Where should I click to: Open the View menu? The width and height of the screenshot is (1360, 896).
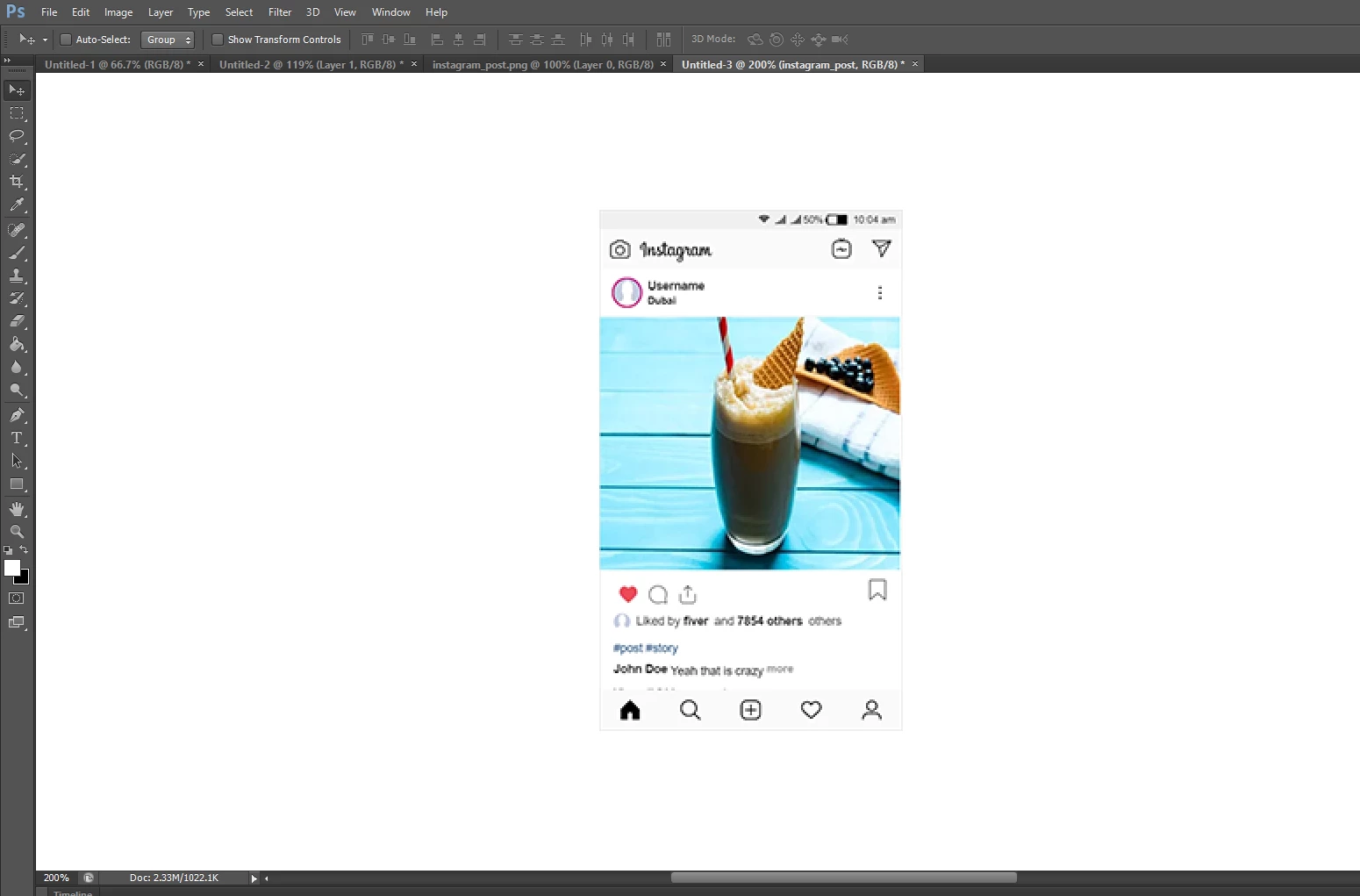[x=345, y=12]
